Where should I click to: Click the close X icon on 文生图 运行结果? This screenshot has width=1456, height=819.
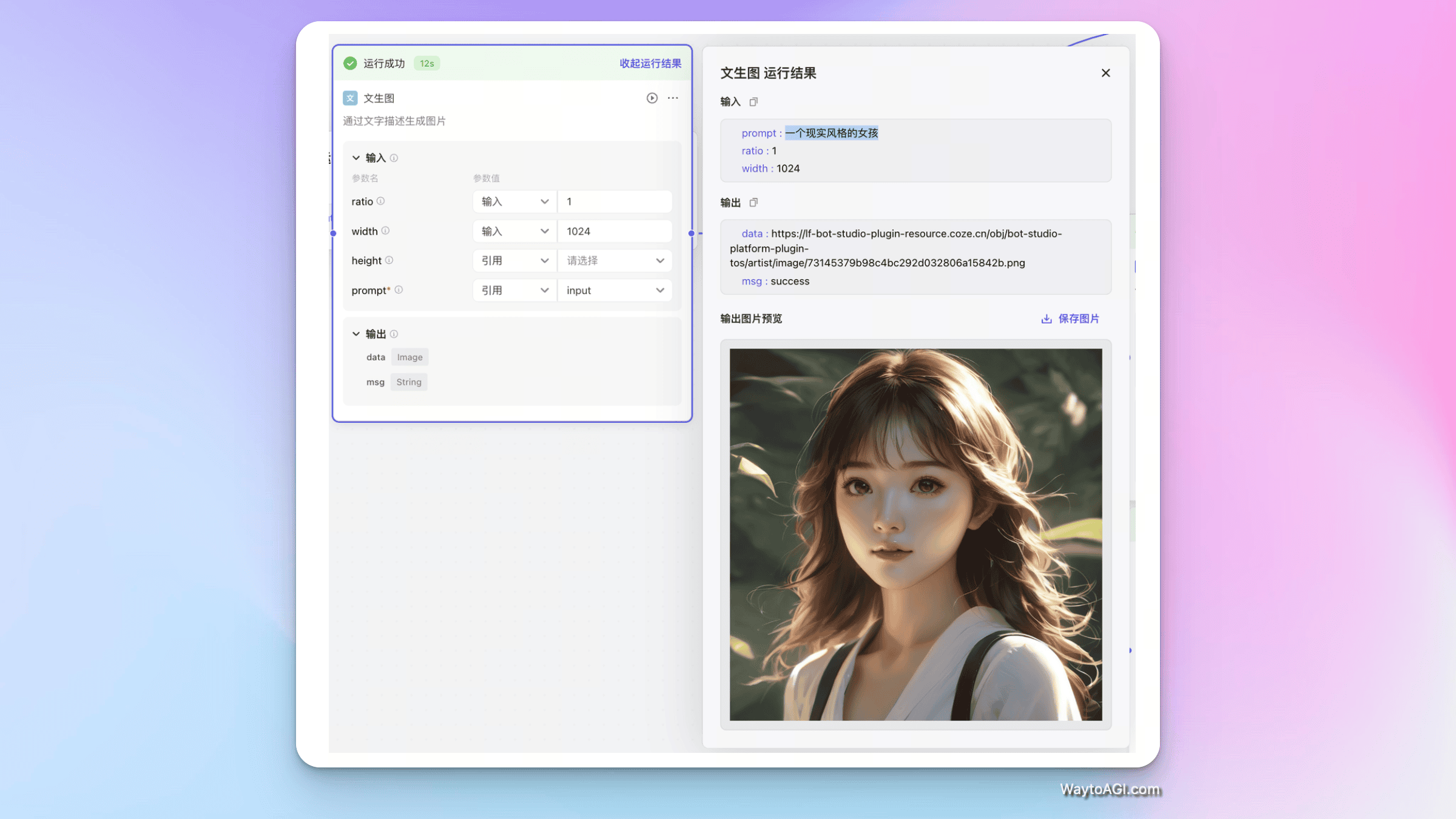pos(1106,72)
